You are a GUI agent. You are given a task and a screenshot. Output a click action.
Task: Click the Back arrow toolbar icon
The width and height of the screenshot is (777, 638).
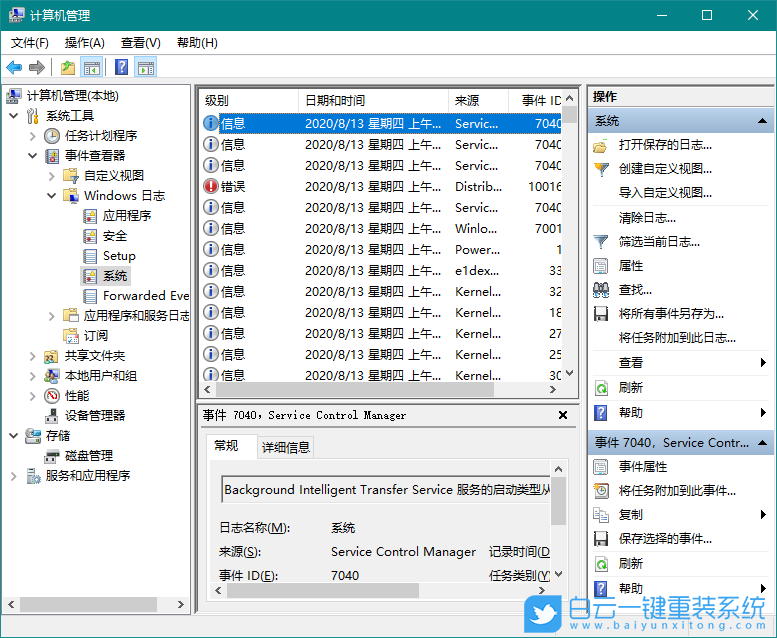coord(14,67)
